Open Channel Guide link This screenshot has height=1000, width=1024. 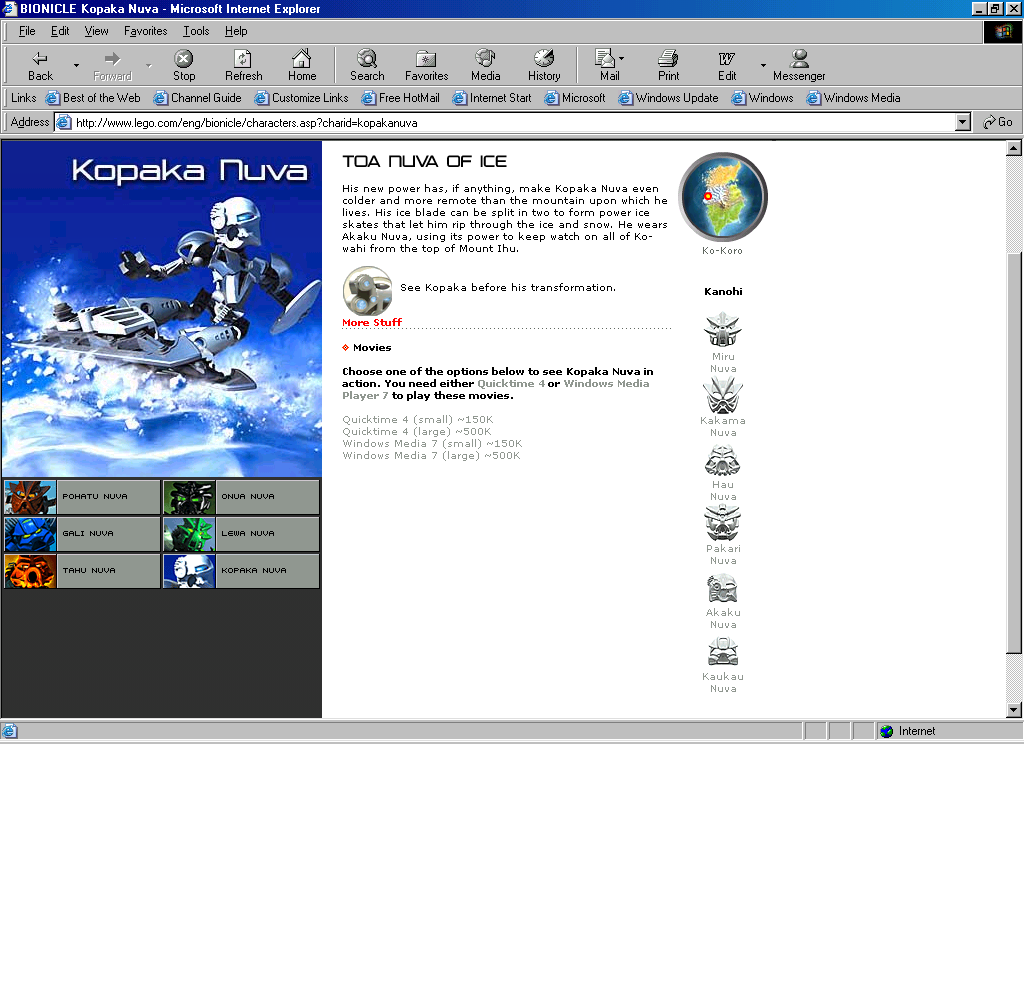click(x=197, y=98)
